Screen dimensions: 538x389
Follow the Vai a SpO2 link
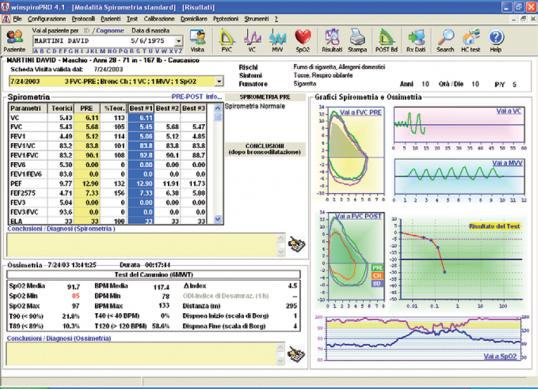[x=500, y=356]
